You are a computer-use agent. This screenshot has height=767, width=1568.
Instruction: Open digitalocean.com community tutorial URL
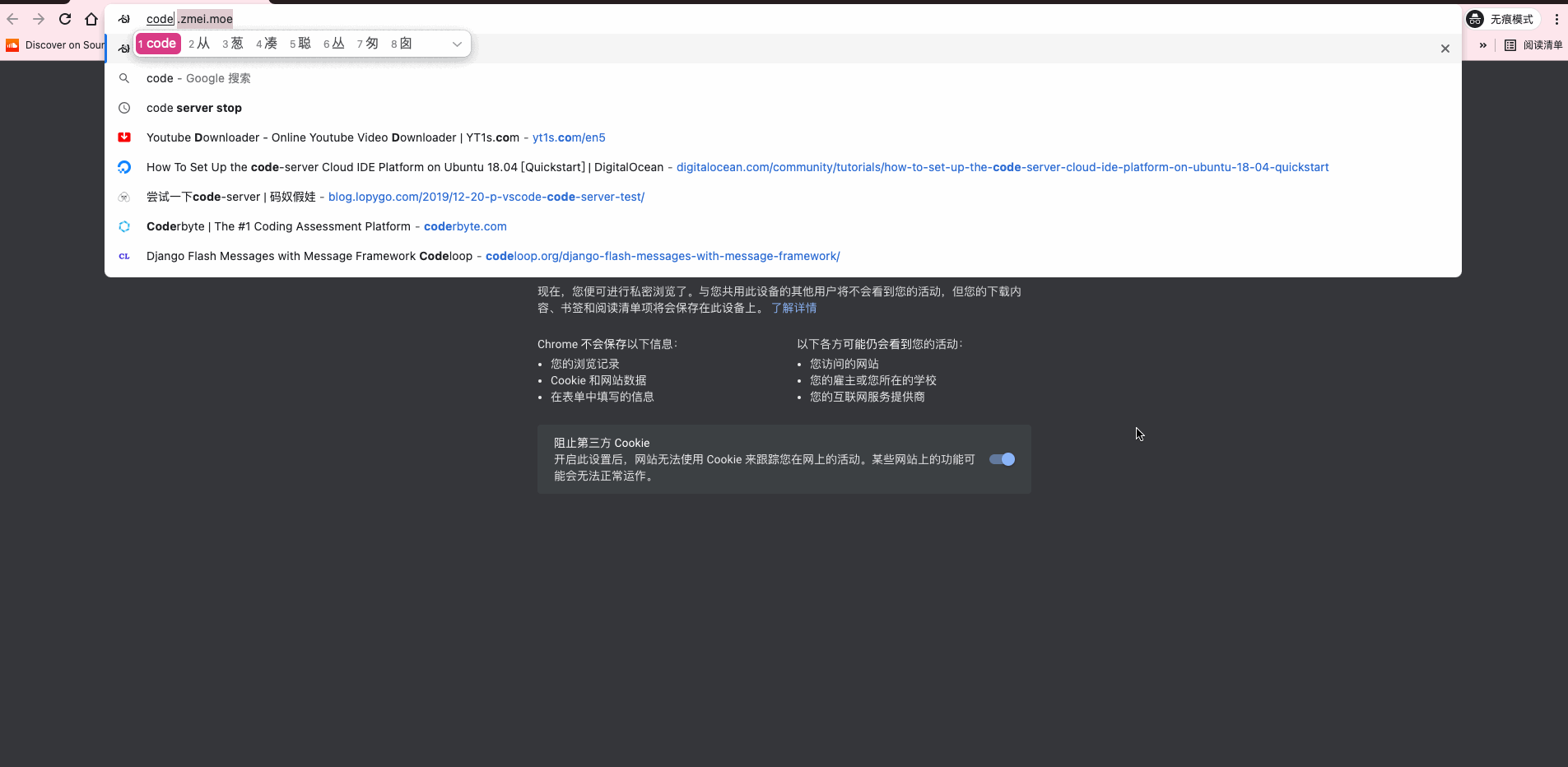tap(1003, 167)
